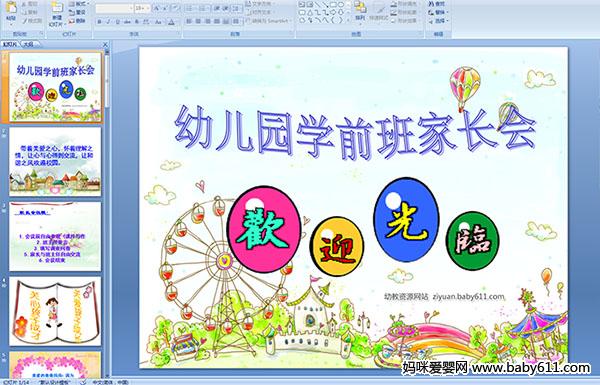Click the Convert to SmartArt button
This screenshot has width=600, height=385.
click(x=269, y=21)
